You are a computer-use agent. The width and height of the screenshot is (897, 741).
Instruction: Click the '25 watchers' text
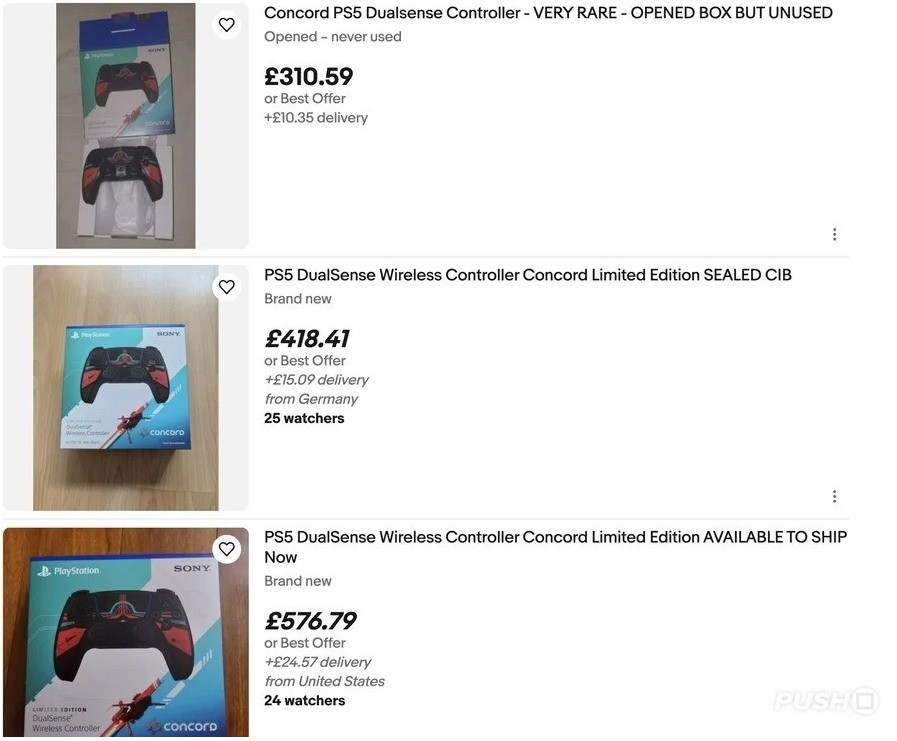tap(304, 419)
